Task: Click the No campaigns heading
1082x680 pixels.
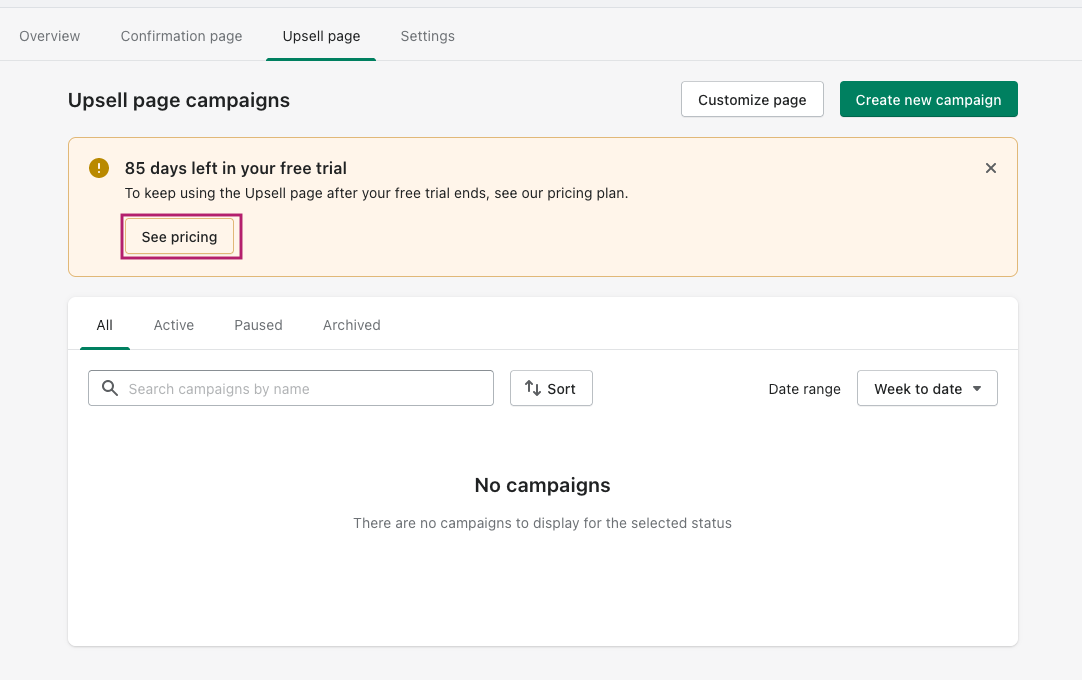Action: click(x=542, y=485)
